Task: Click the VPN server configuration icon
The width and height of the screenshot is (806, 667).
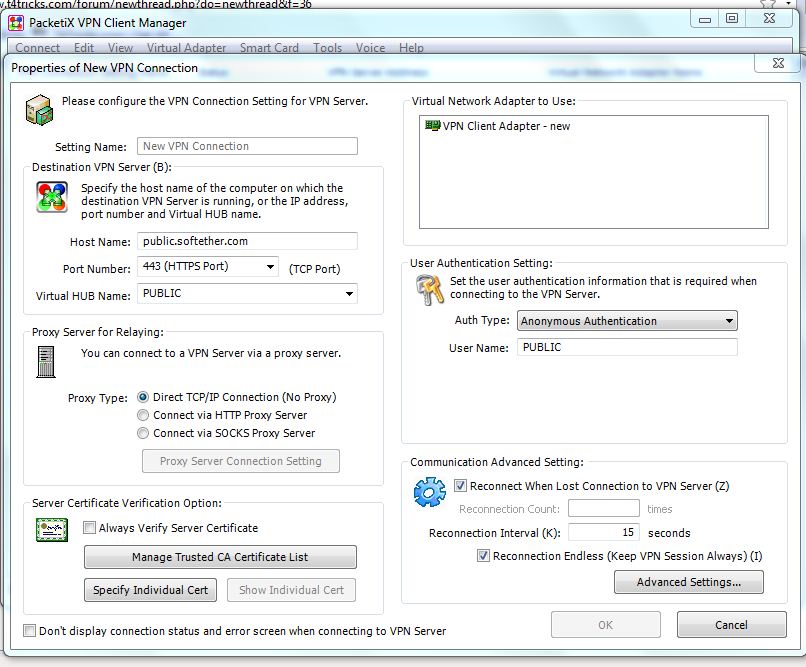Action: click(40, 110)
